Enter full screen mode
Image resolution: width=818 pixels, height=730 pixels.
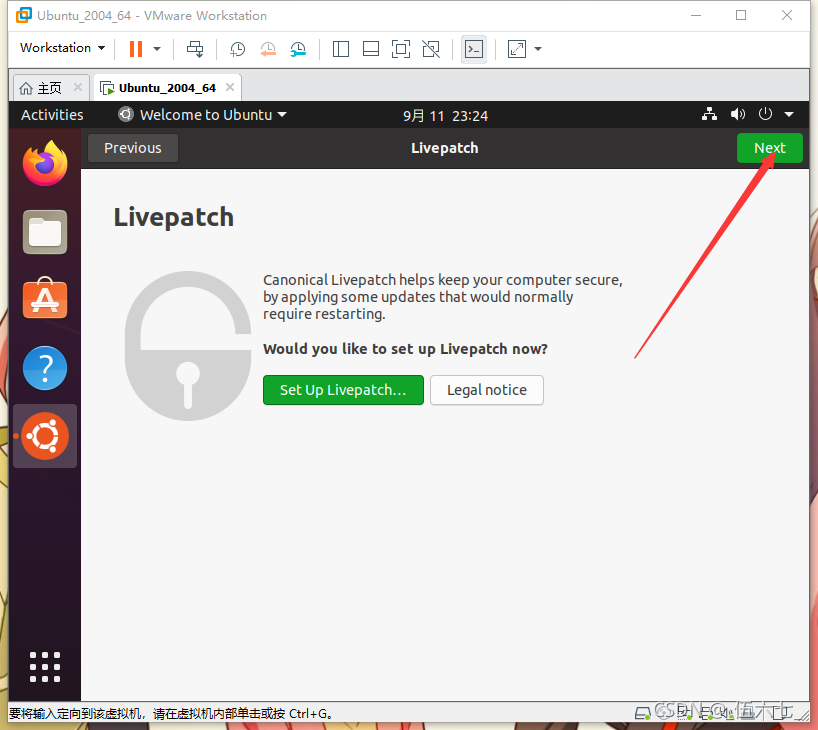tap(401, 49)
